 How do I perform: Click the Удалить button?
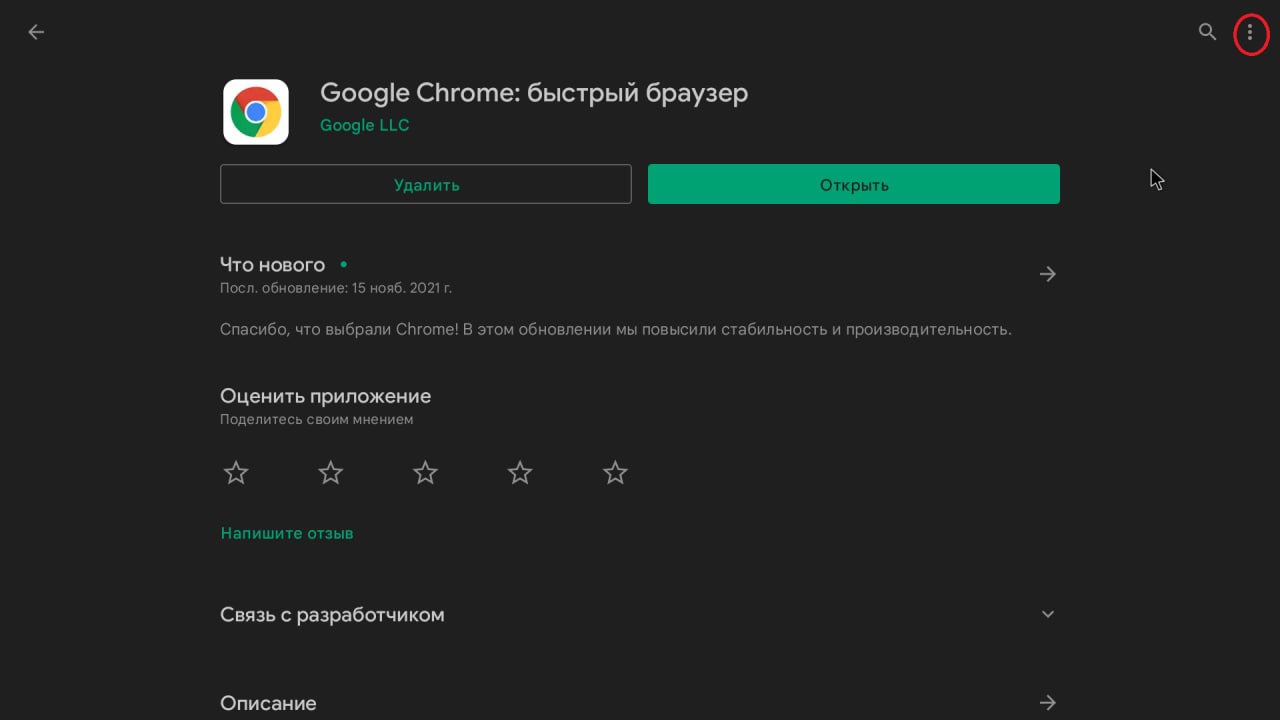426,184
